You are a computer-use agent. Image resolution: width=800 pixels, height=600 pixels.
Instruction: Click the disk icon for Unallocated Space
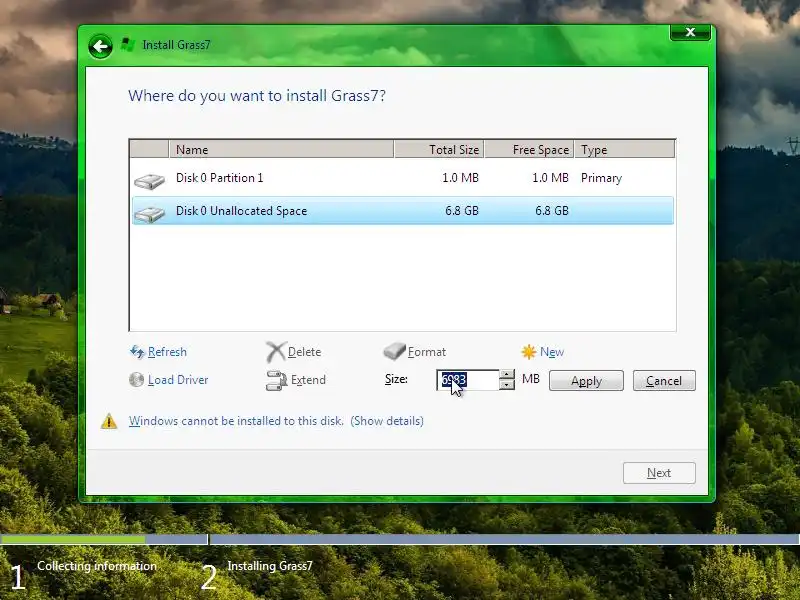[149, 214]
